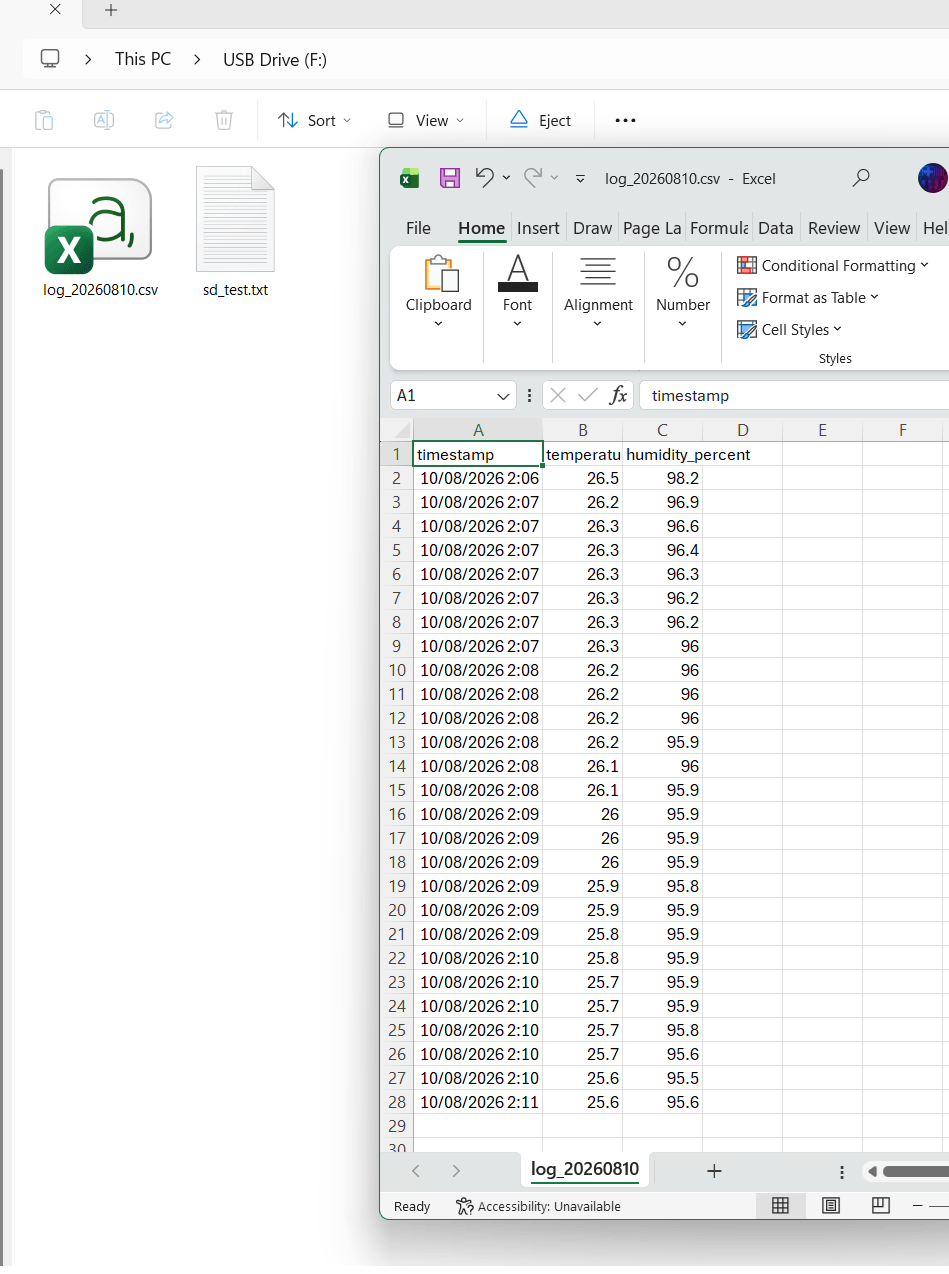This screenshot has width=949, height=1274.
Task: Click Accessibility: Unavailable in status bar
Action: click(x=538, y=1206)
